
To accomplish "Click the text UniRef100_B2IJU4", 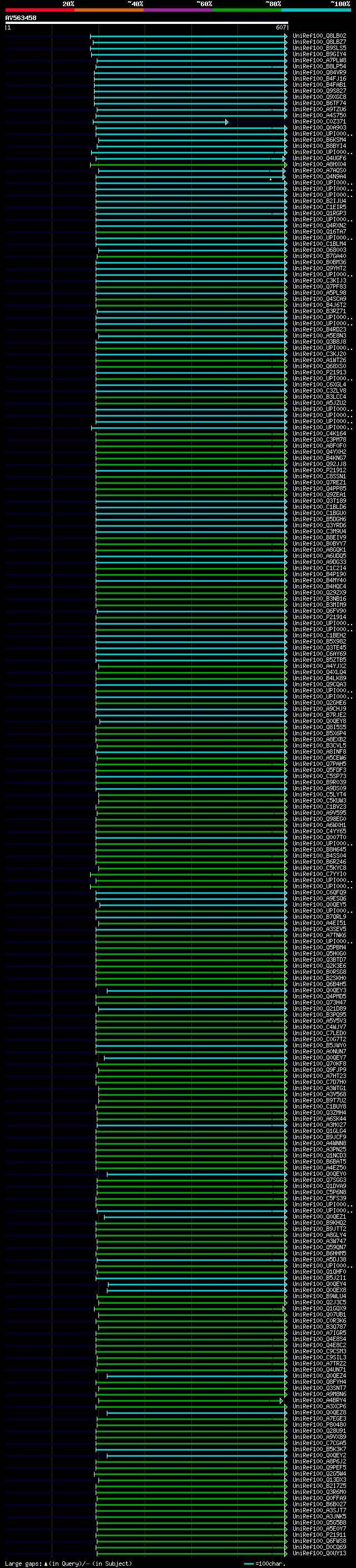I will click(319, 201).
